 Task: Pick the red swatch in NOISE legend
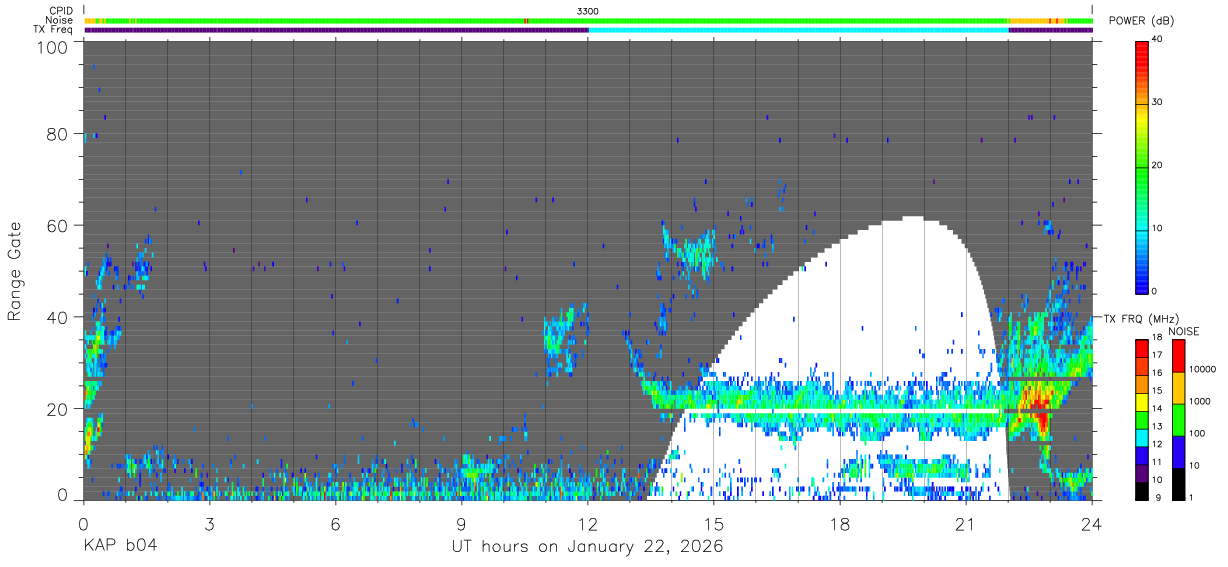[x=1177, y=355]
